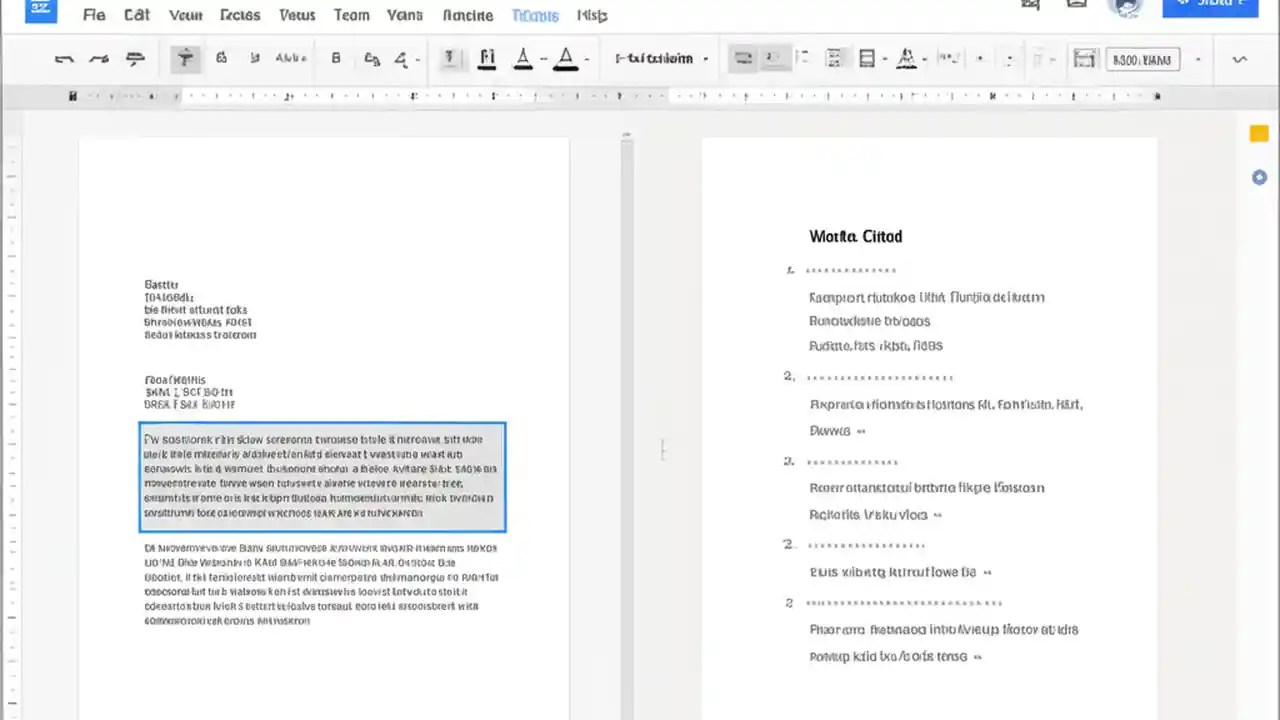The height and width of the screenshot is (720, 1280).
Task: Click the Redo icon
Action: click(x=98, y=58)
